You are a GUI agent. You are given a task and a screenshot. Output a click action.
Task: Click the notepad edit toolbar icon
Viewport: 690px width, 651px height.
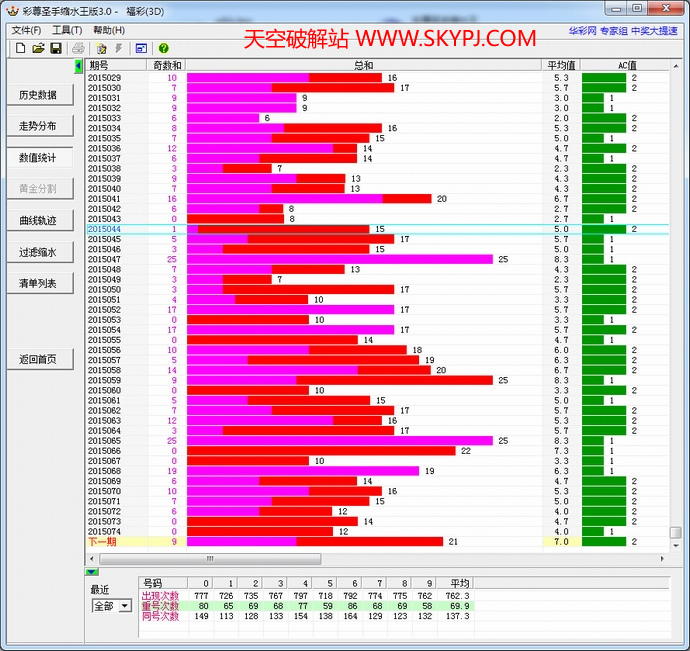click(x=101, y=48)
